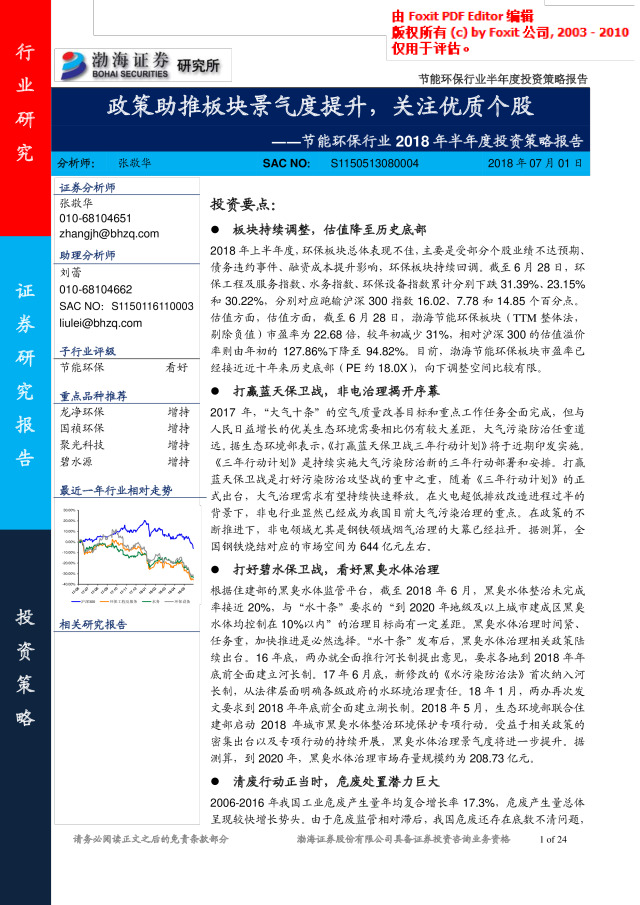The width and height of the screenshot is (640, 905).
Task: Click the Foxit PDF Editor notice text
Action: click(x=510, y=32)
